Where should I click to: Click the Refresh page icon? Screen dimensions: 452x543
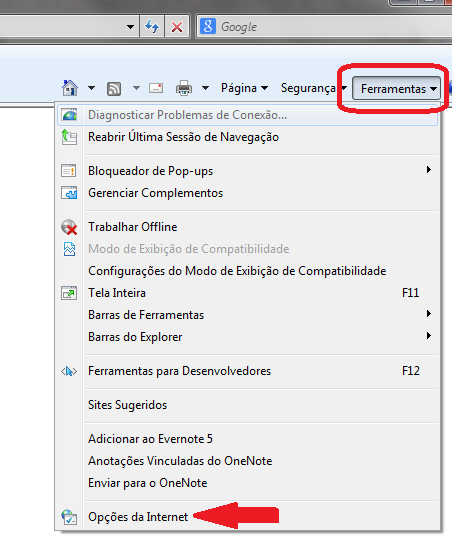click(x=152, y=26)
